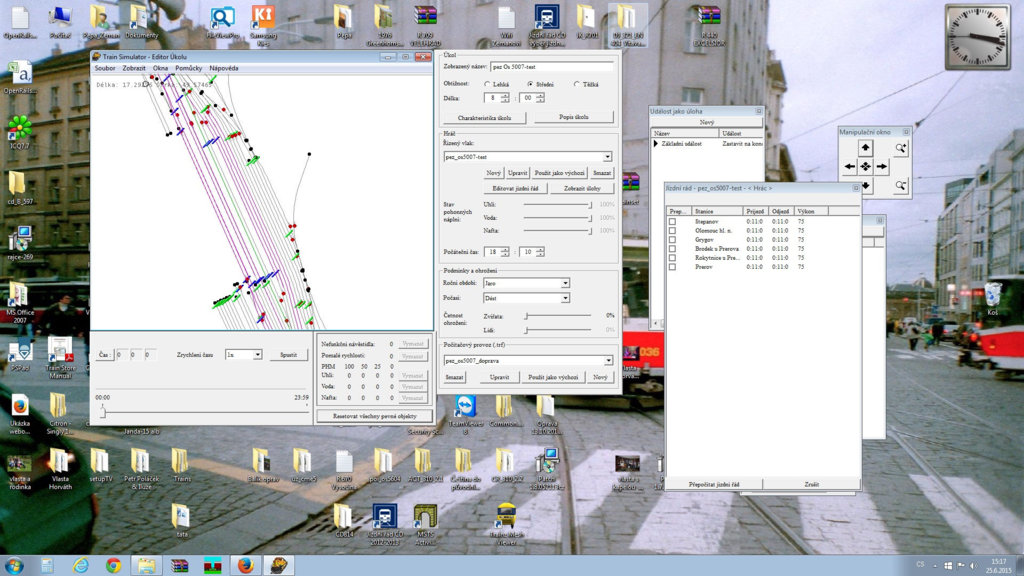Click the center move icon in Manipulační okno
1024x576 pixels.
(866, 167)
